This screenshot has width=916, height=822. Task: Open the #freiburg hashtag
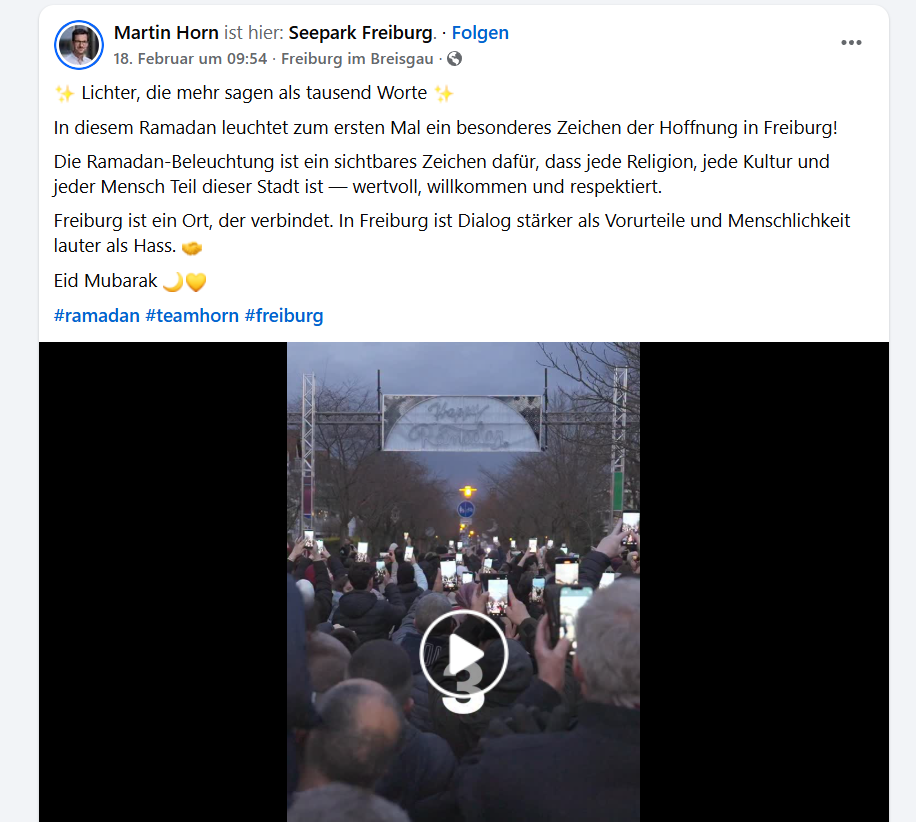(284, 316)
